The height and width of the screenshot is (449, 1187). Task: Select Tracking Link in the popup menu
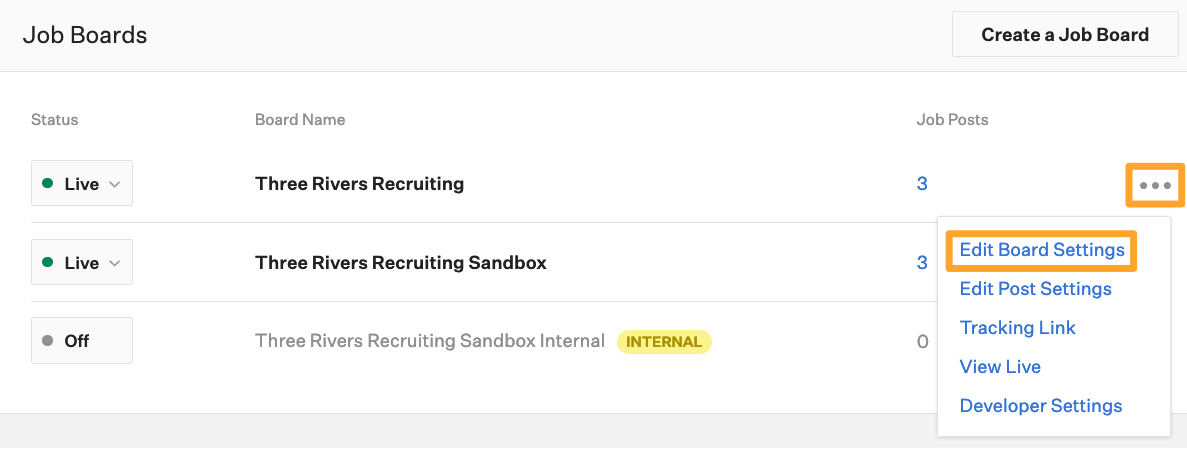(x=1017, y=328)
